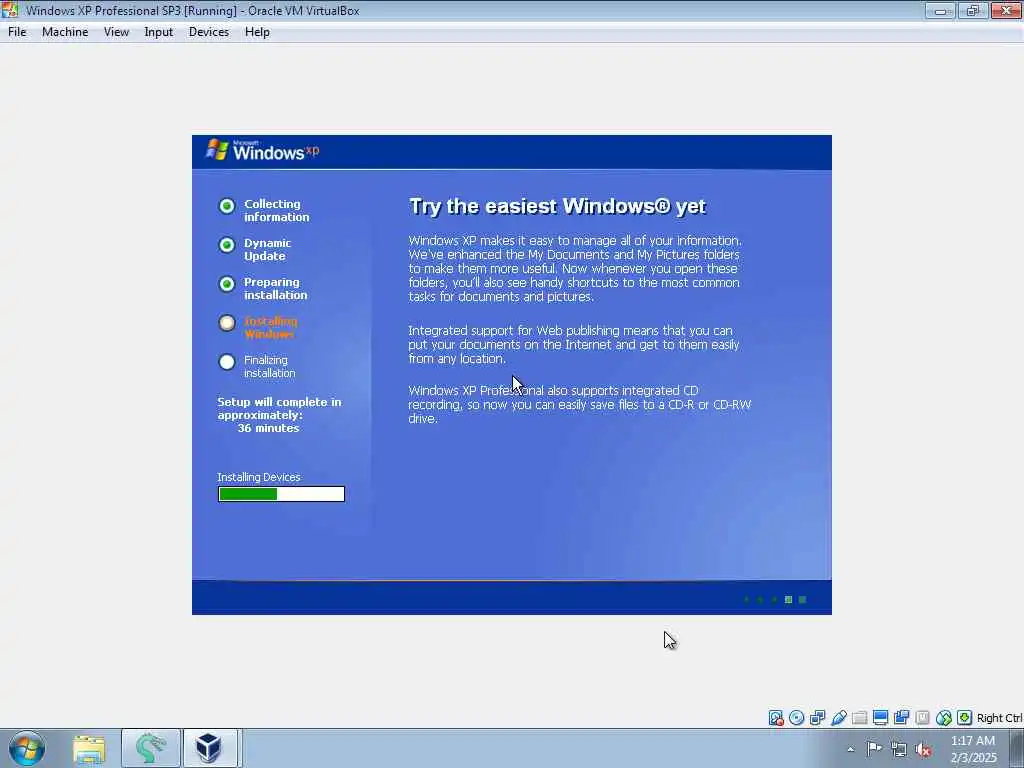Open the Help menu
Viewport: 1024px width, 768px height.
[257, 32]
